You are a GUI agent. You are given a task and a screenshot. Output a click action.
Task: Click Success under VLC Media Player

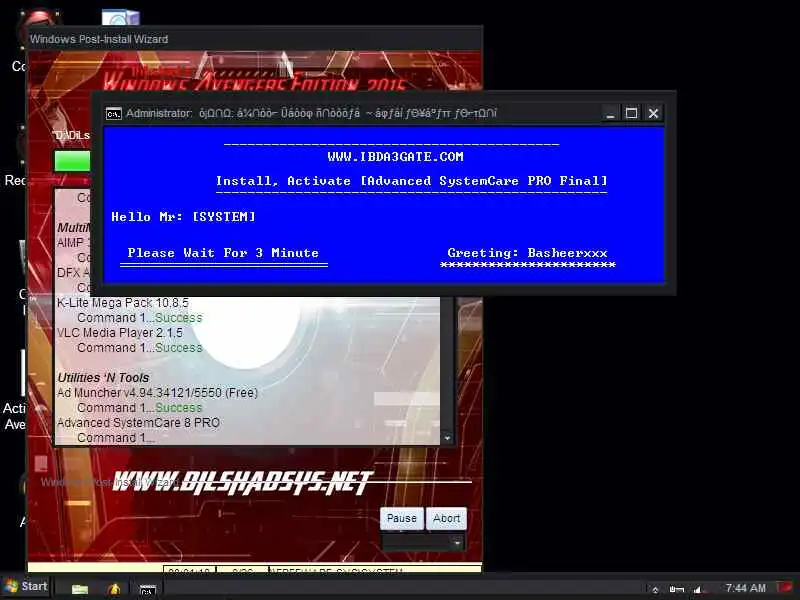point(179,348)
